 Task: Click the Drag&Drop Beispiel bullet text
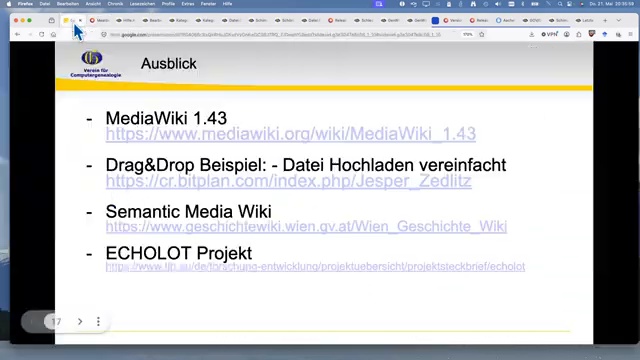point(306,165)
